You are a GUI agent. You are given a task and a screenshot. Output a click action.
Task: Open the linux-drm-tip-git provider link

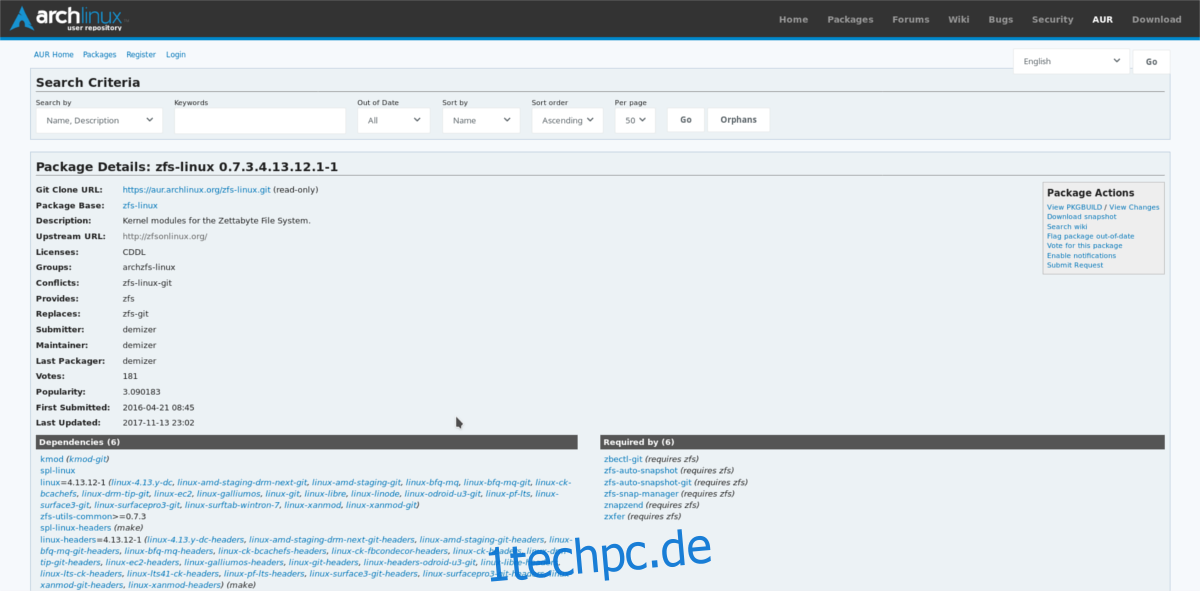[x=116, y=494]
